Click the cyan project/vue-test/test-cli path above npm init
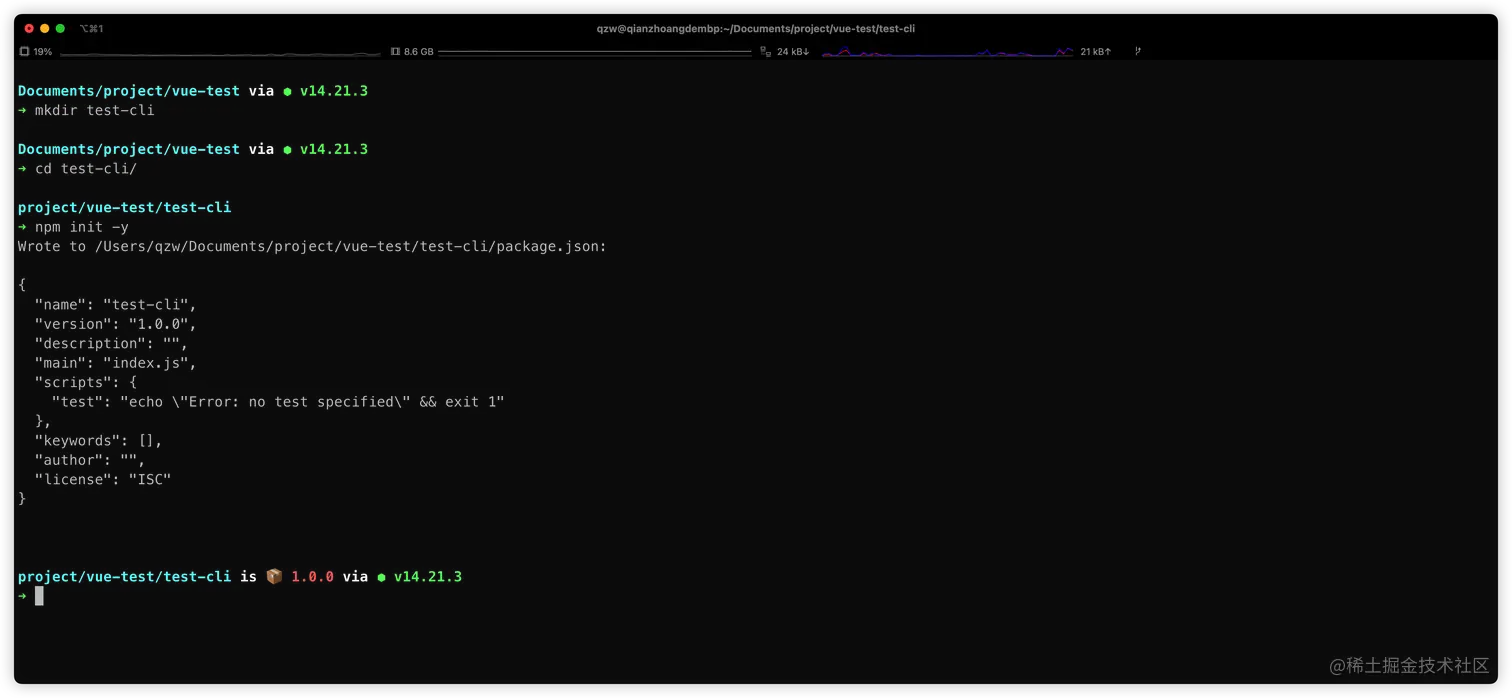 (125, 207)
